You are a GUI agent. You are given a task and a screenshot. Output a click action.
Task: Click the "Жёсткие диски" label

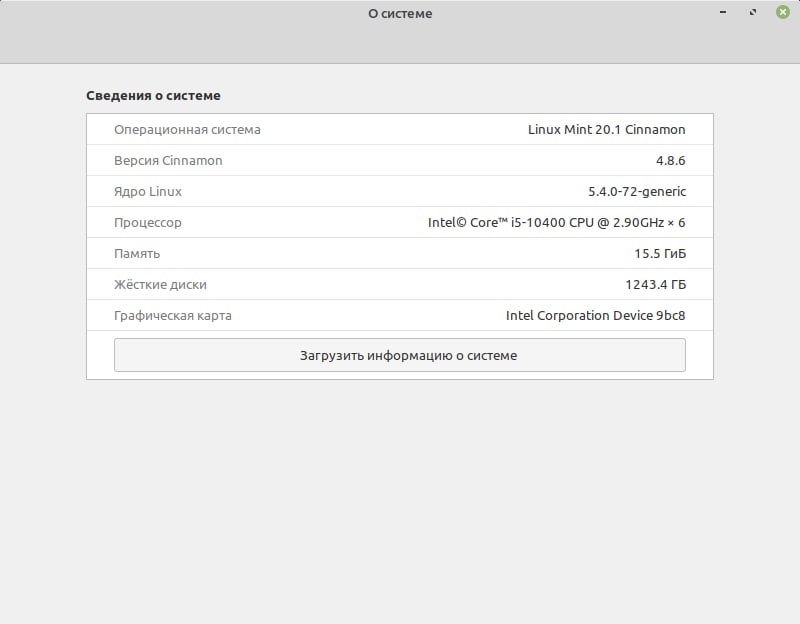point(160,285)
